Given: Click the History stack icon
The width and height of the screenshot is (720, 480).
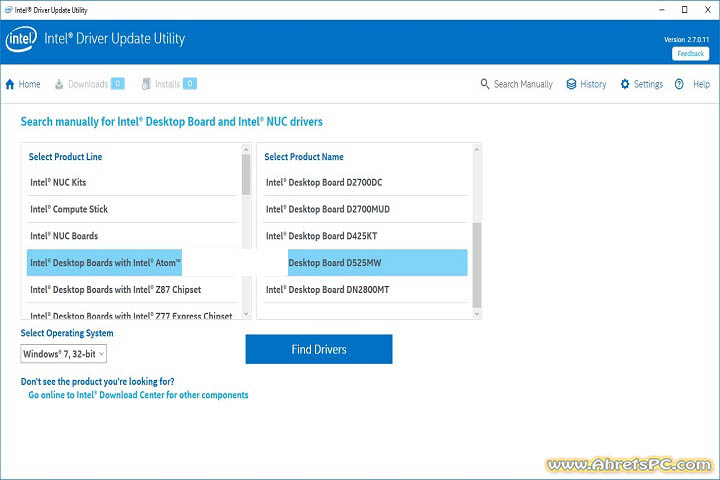Looking at the screenshot, I should 571,84.
